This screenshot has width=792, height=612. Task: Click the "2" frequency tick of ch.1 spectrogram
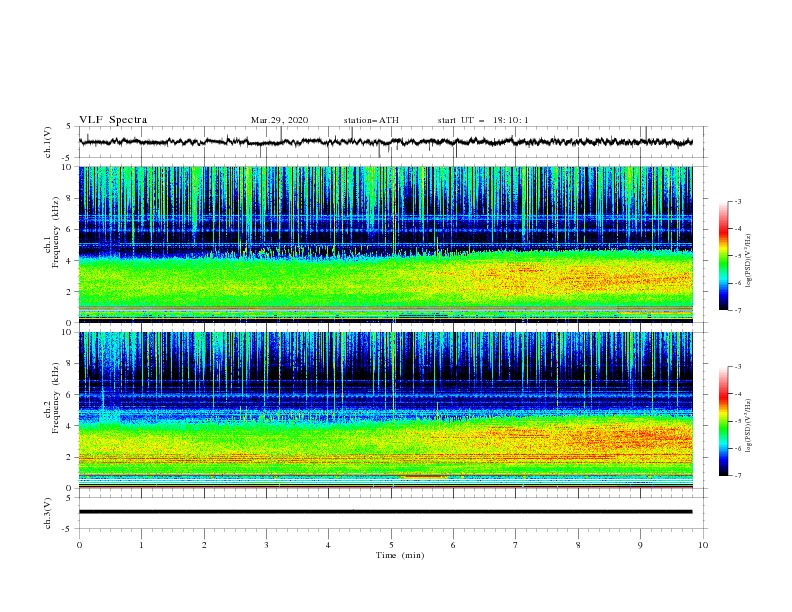tap(71, 292)
